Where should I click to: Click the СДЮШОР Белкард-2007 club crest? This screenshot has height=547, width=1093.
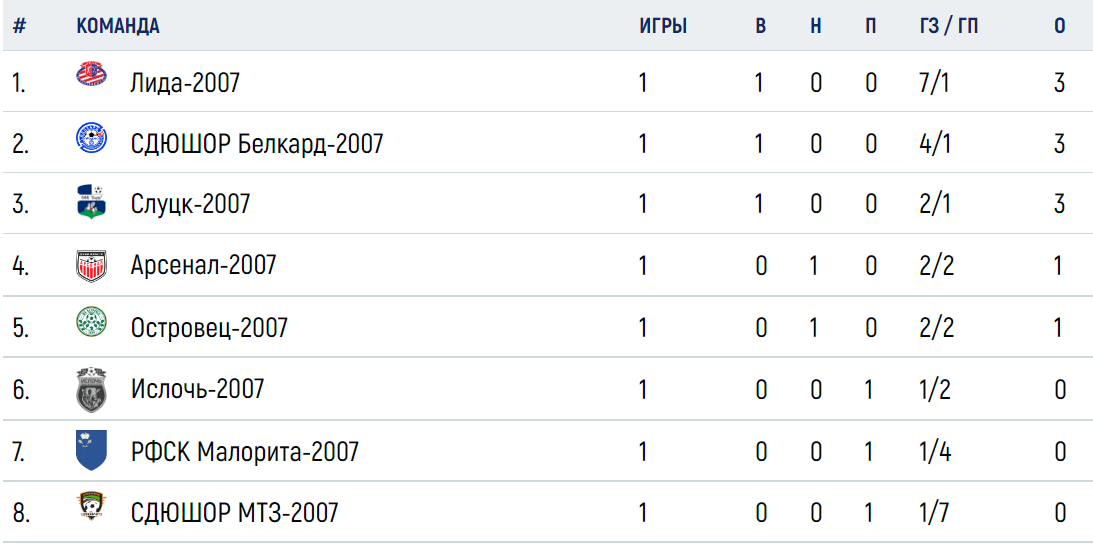91,137
